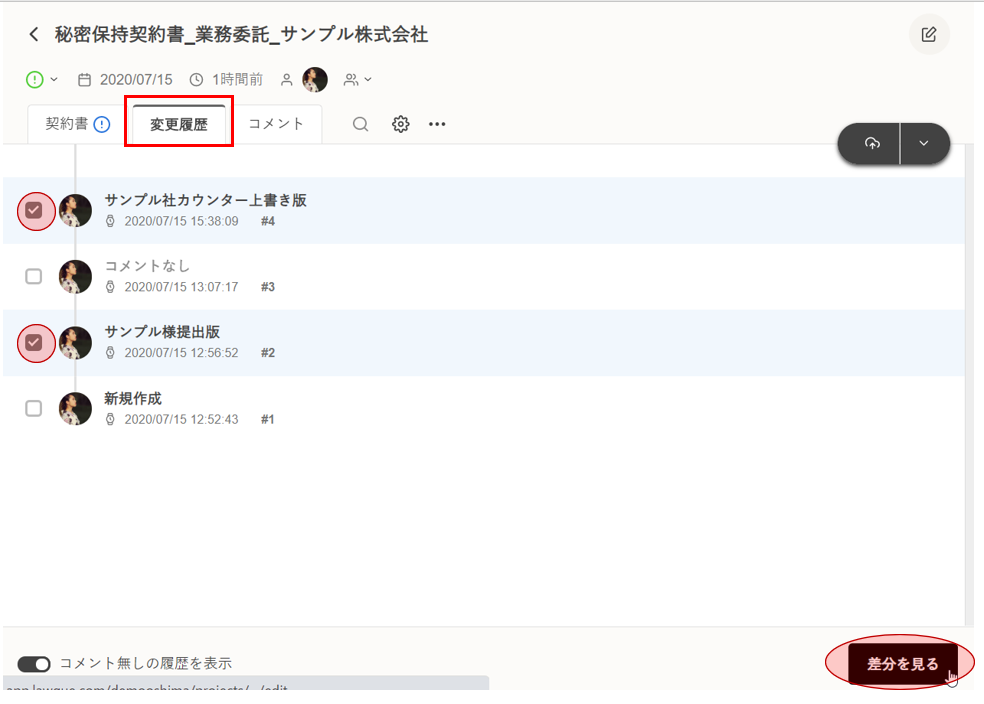Viewport: 984px width, 704px height.
Task: Expand the dropdown arrow beside upload button
Action: [x=924, y=144]
